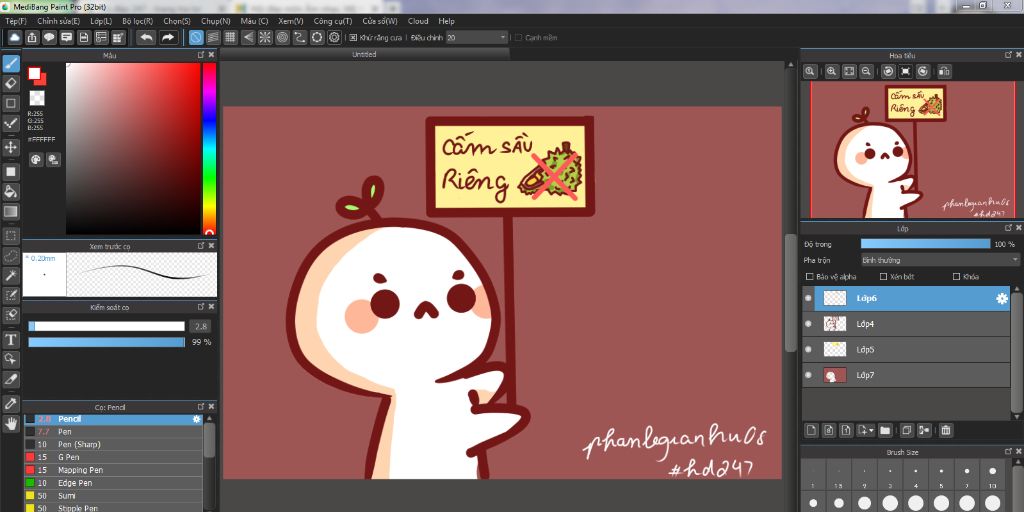Click zoom out icon in Navigator panel
Screen dimensions: 1024x512
coord(866,71)
